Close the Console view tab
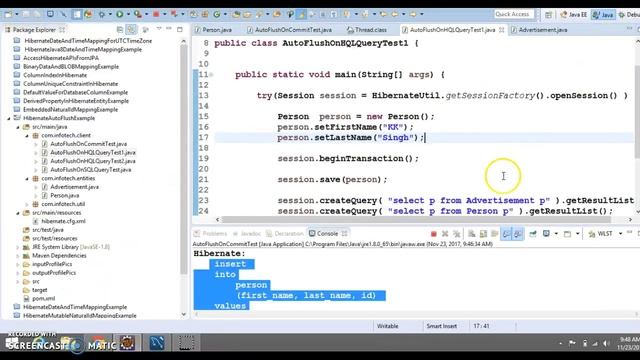 pos(344,234)
